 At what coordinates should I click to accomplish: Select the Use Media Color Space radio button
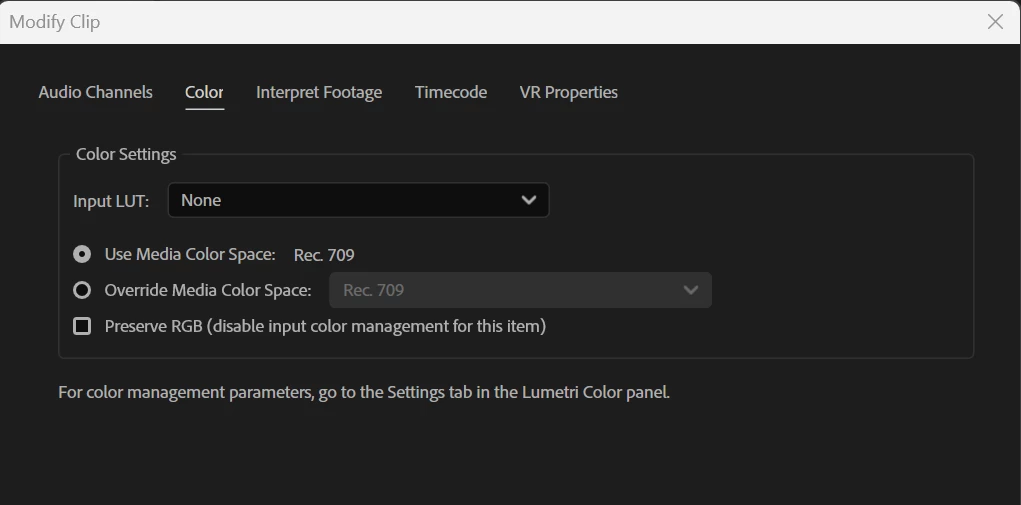[82, 254]
